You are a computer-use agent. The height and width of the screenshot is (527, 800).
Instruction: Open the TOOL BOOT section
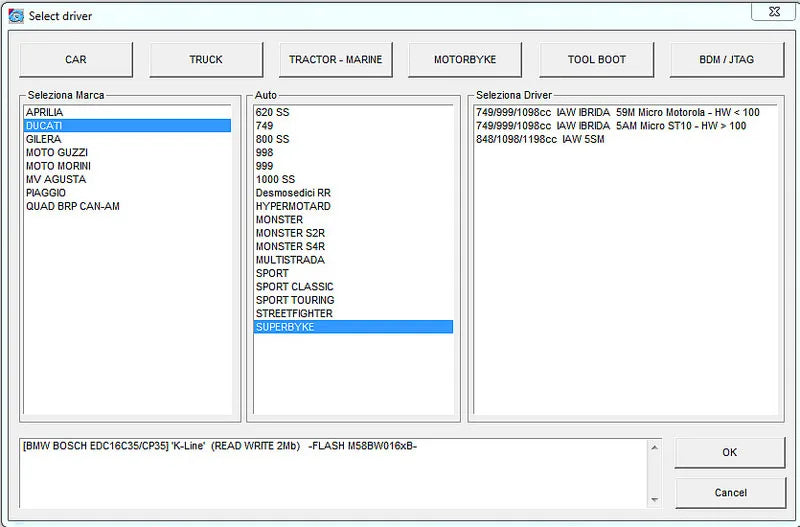(x=596, y=60)
